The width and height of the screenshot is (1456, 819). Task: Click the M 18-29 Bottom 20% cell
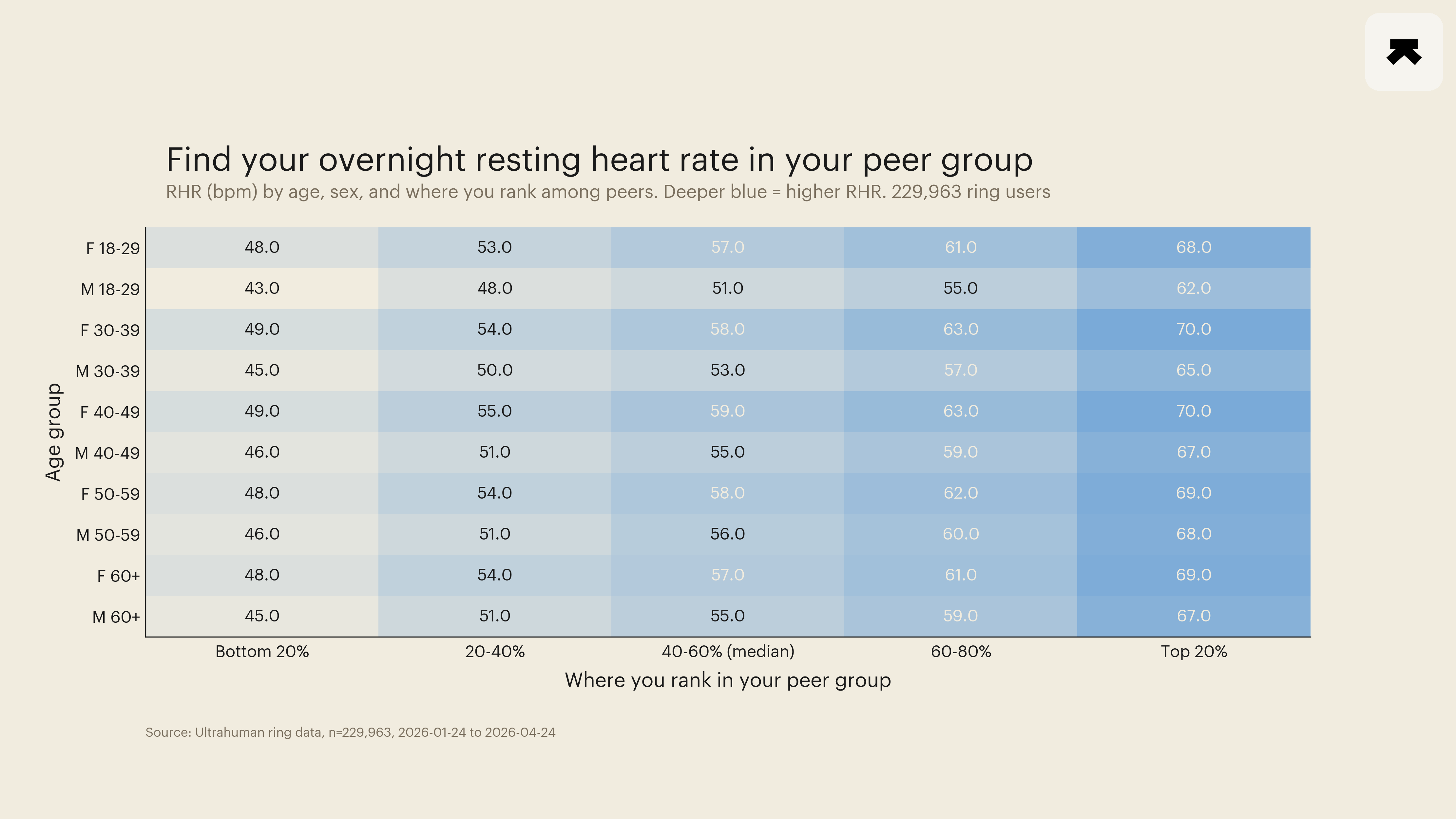pos(262,289)
